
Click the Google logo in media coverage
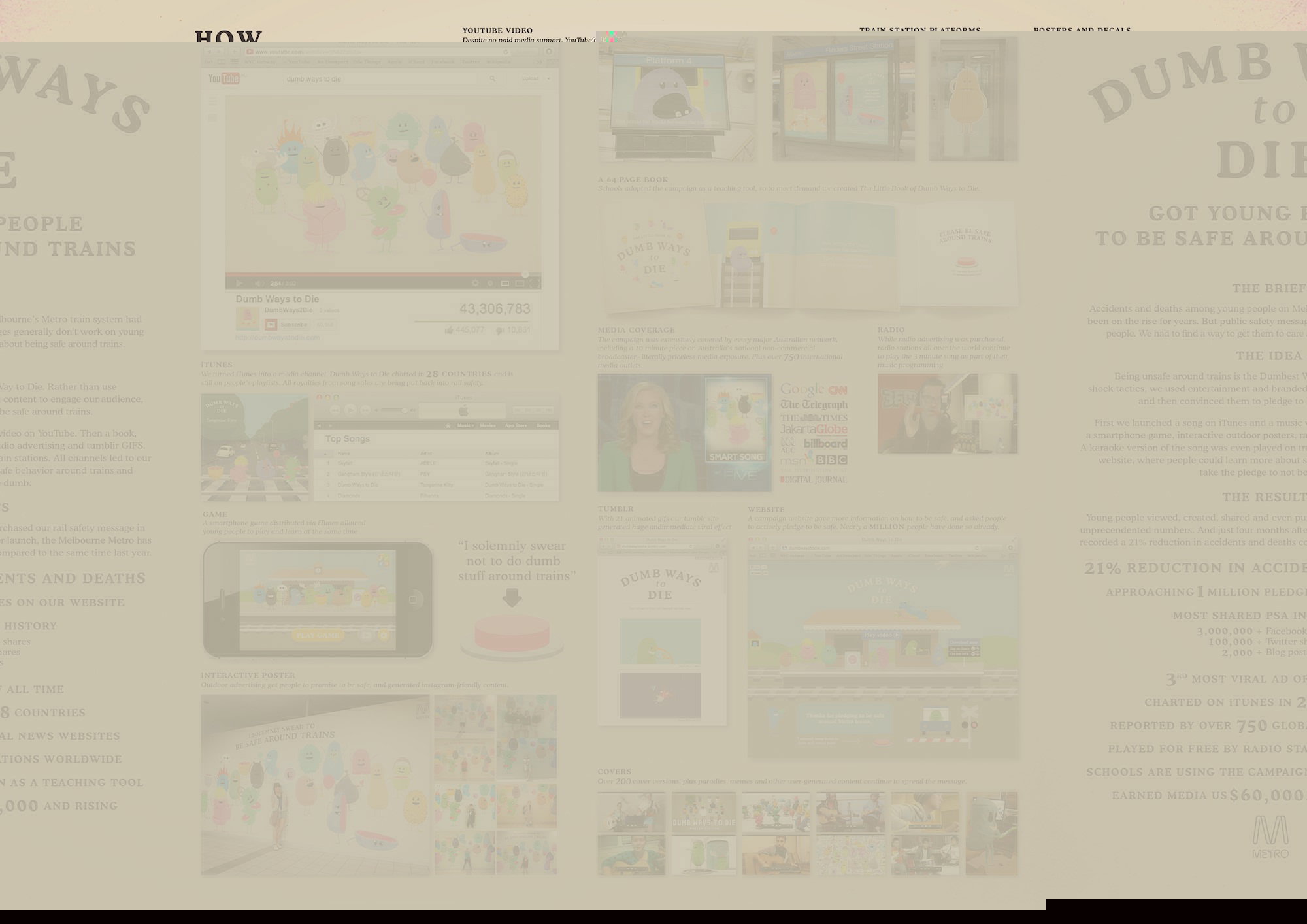coord(802,390)
